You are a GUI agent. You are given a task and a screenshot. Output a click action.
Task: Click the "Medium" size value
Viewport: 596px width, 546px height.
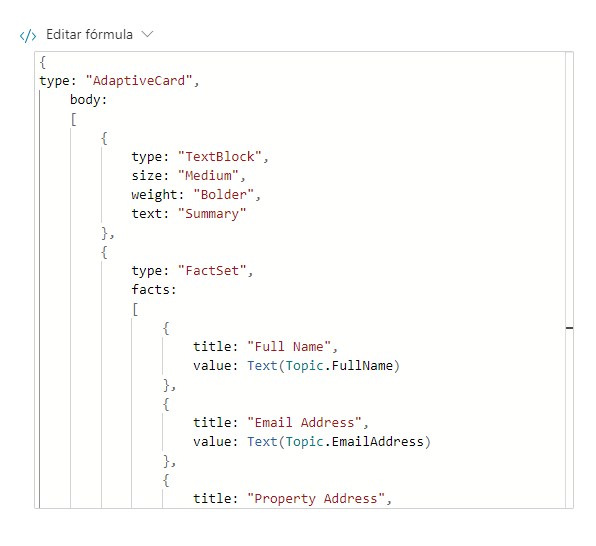208,176
